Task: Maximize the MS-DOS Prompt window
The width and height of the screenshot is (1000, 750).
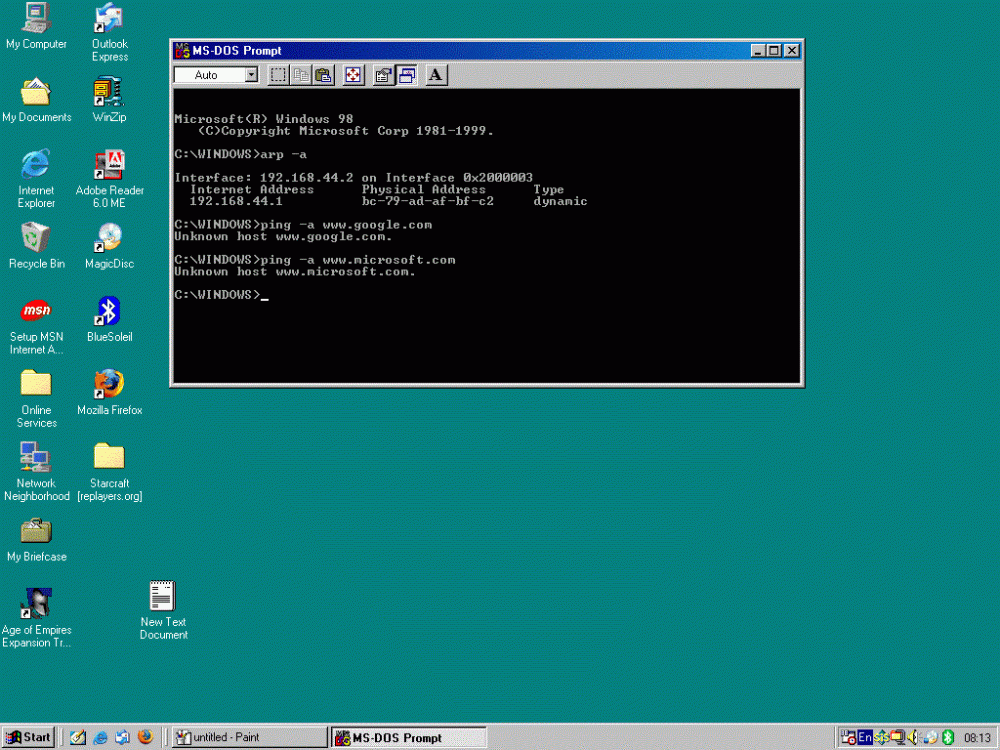Action: tap(774, 50)
